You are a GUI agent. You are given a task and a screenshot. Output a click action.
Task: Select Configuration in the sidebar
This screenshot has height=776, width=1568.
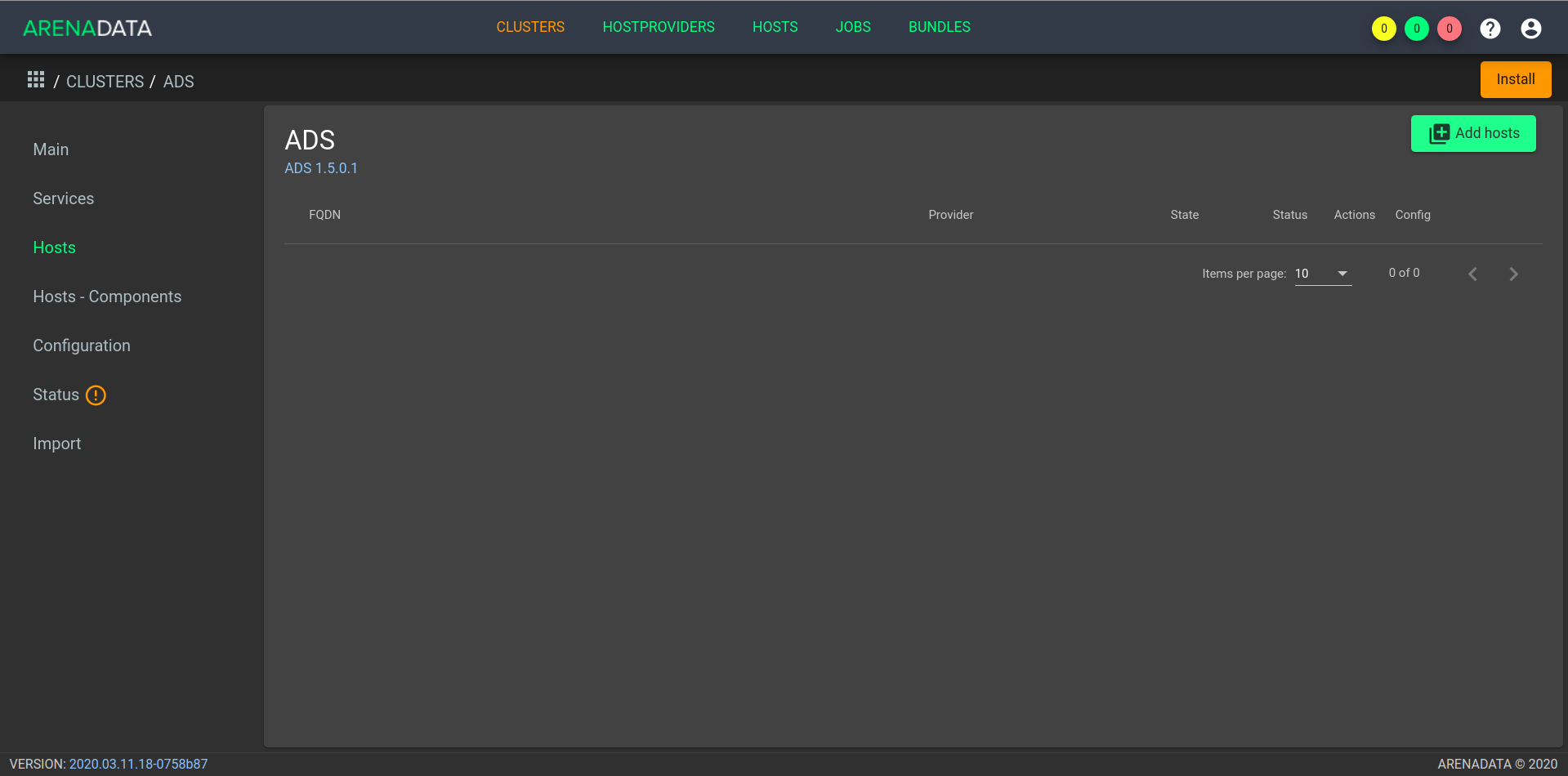82,346
